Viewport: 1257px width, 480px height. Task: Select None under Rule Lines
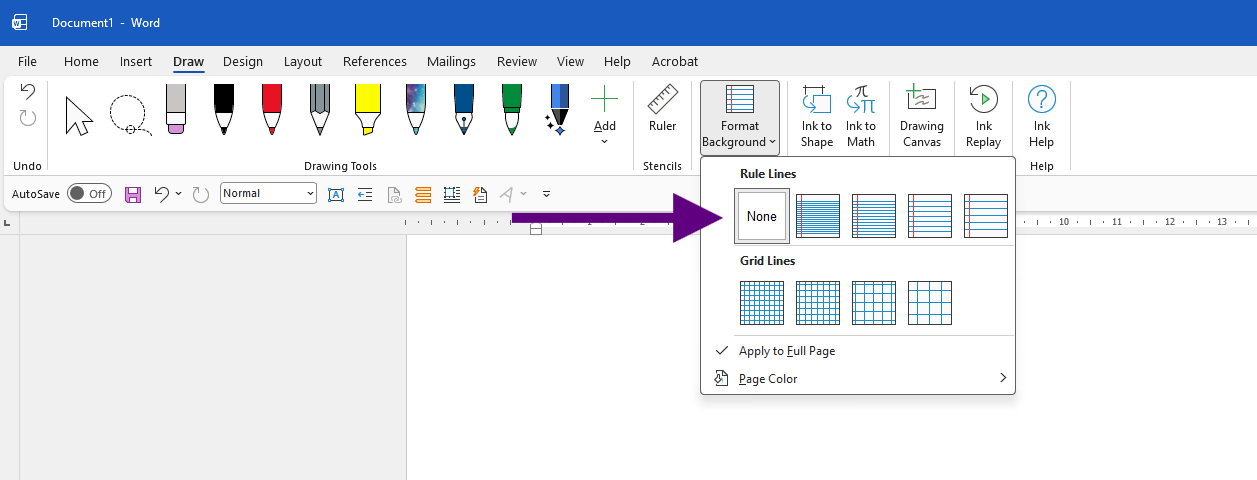pyautogui.click(x=762, y=216)
